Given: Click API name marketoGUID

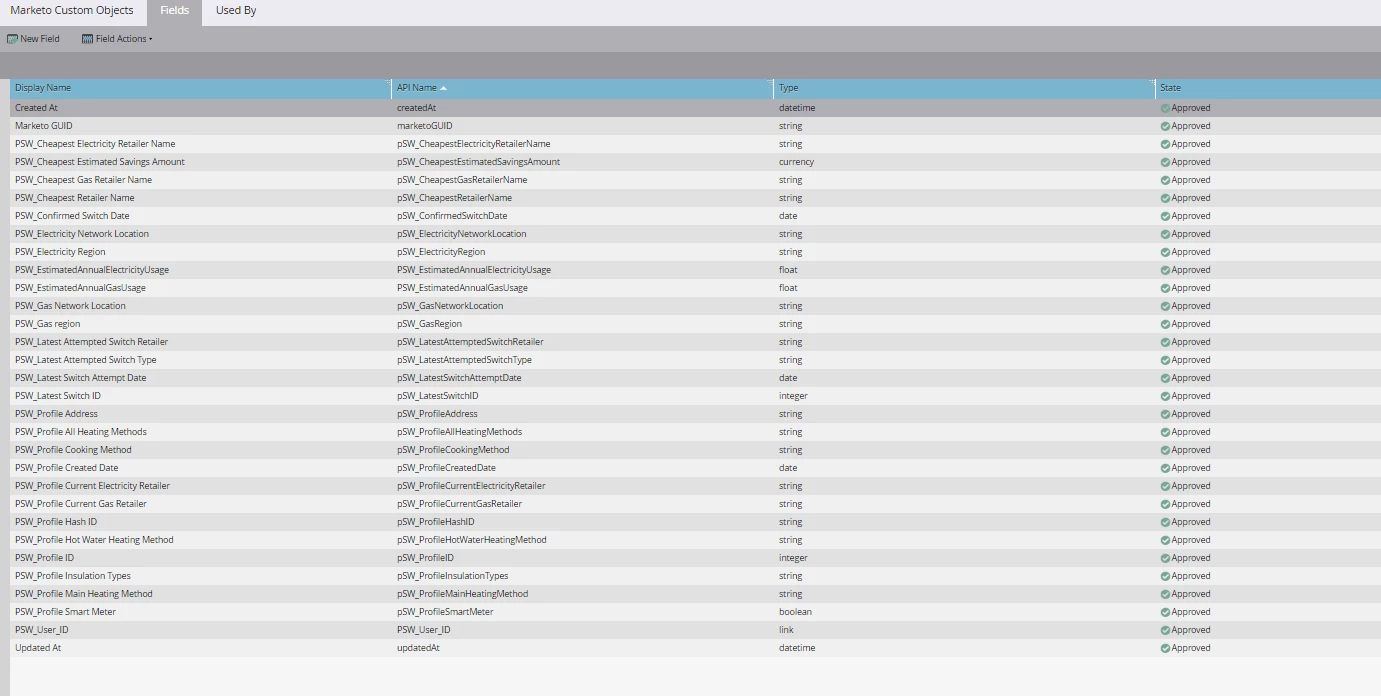Looking at the screenshot, I should [425, 126].
